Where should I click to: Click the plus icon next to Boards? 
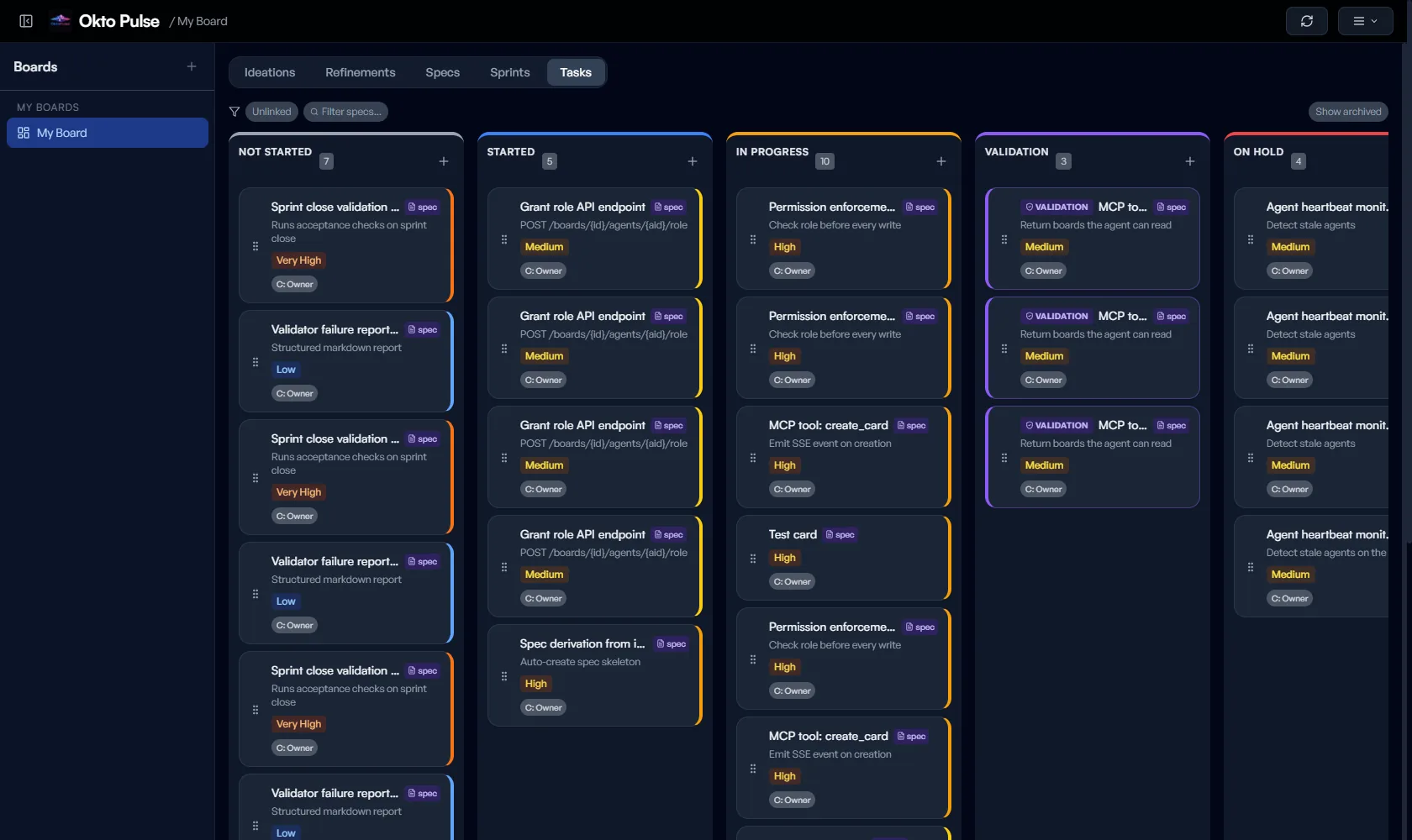[x=192, y=66]
